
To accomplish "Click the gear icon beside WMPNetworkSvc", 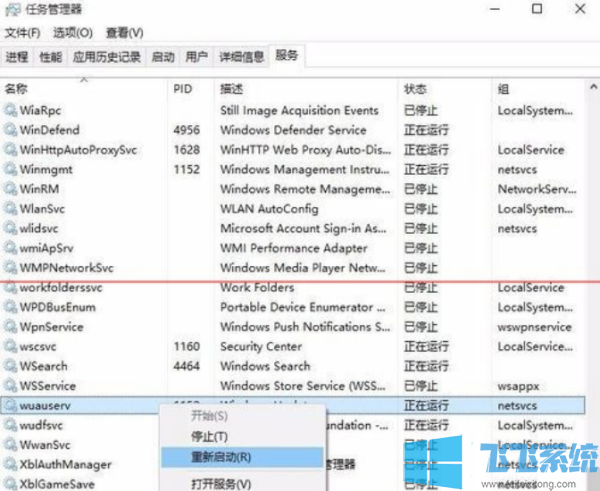I will click(10, 268).
